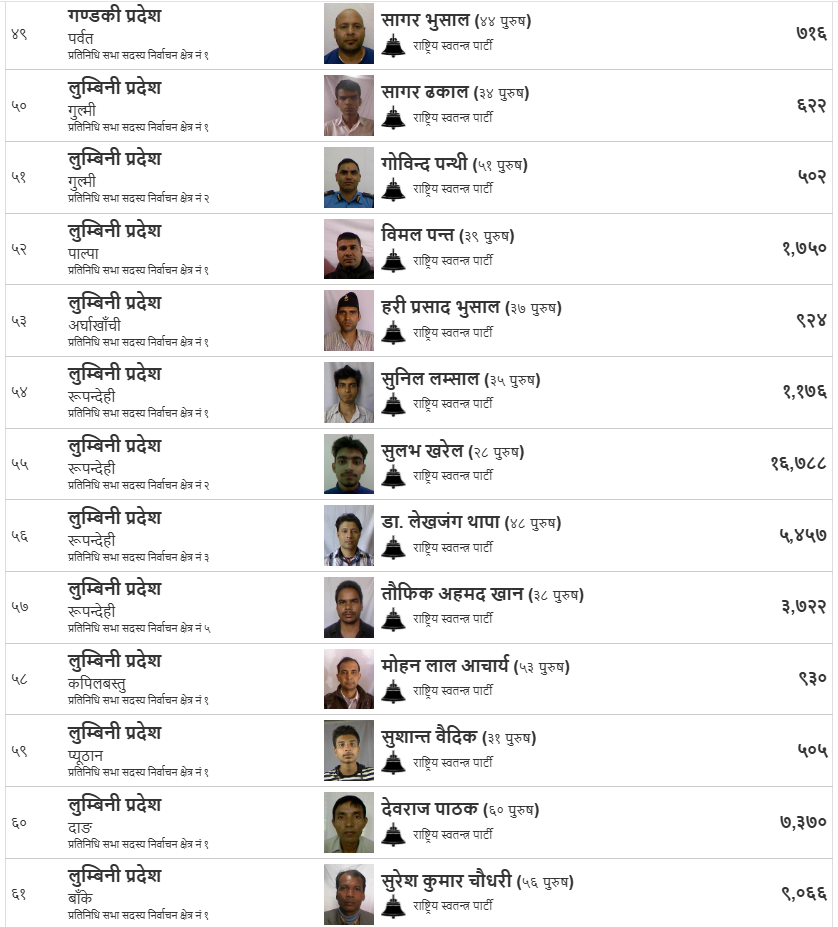Click the vote count १६,७८८
Image resolution: width=838 pixels, height=927 pixels.
tap(798, 463)
